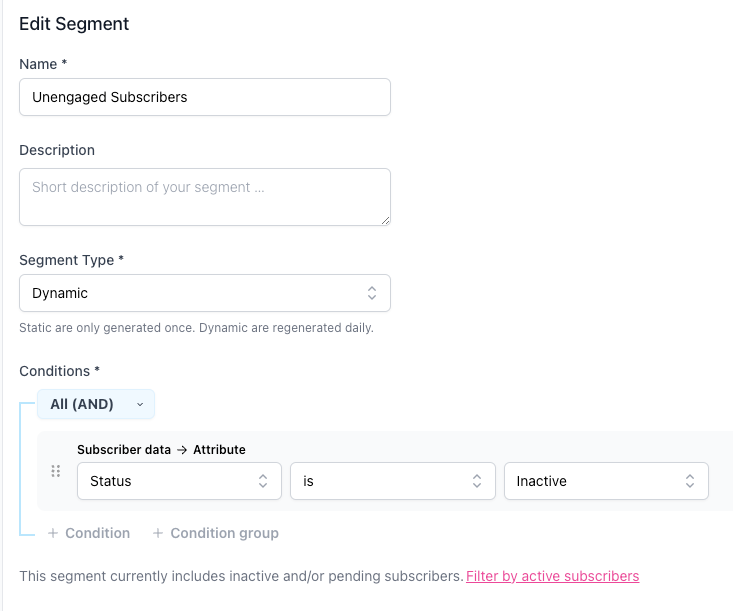733x611 pixels.
Task: Click the chevron arrows on the Status select
Action: tap(263, 481)
